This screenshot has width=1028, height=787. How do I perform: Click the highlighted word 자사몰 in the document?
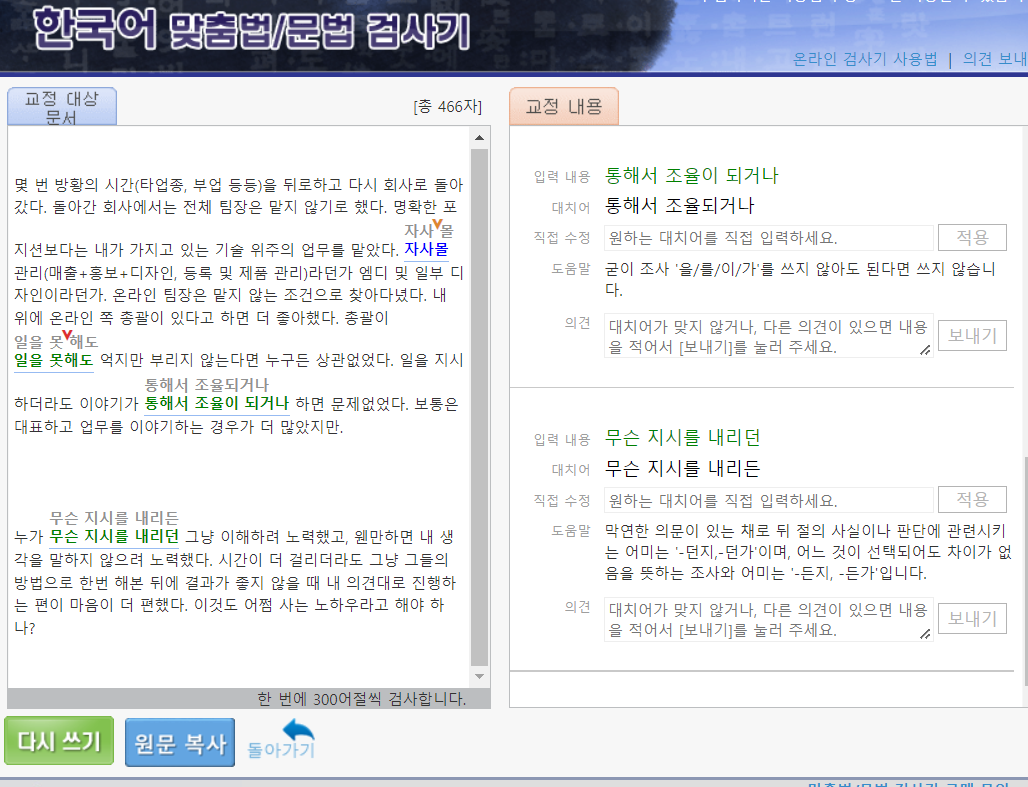426,250
